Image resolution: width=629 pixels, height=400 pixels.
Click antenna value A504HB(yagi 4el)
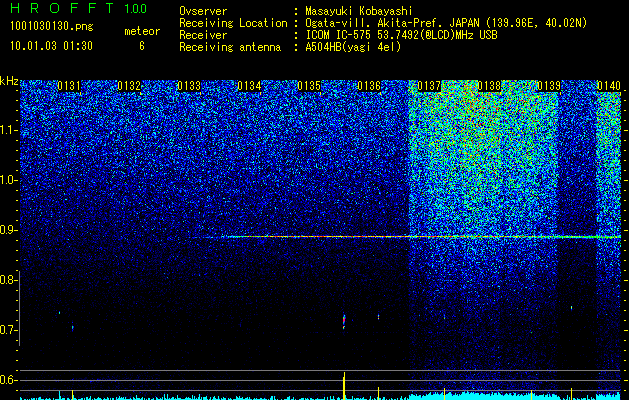coord(353,47)
